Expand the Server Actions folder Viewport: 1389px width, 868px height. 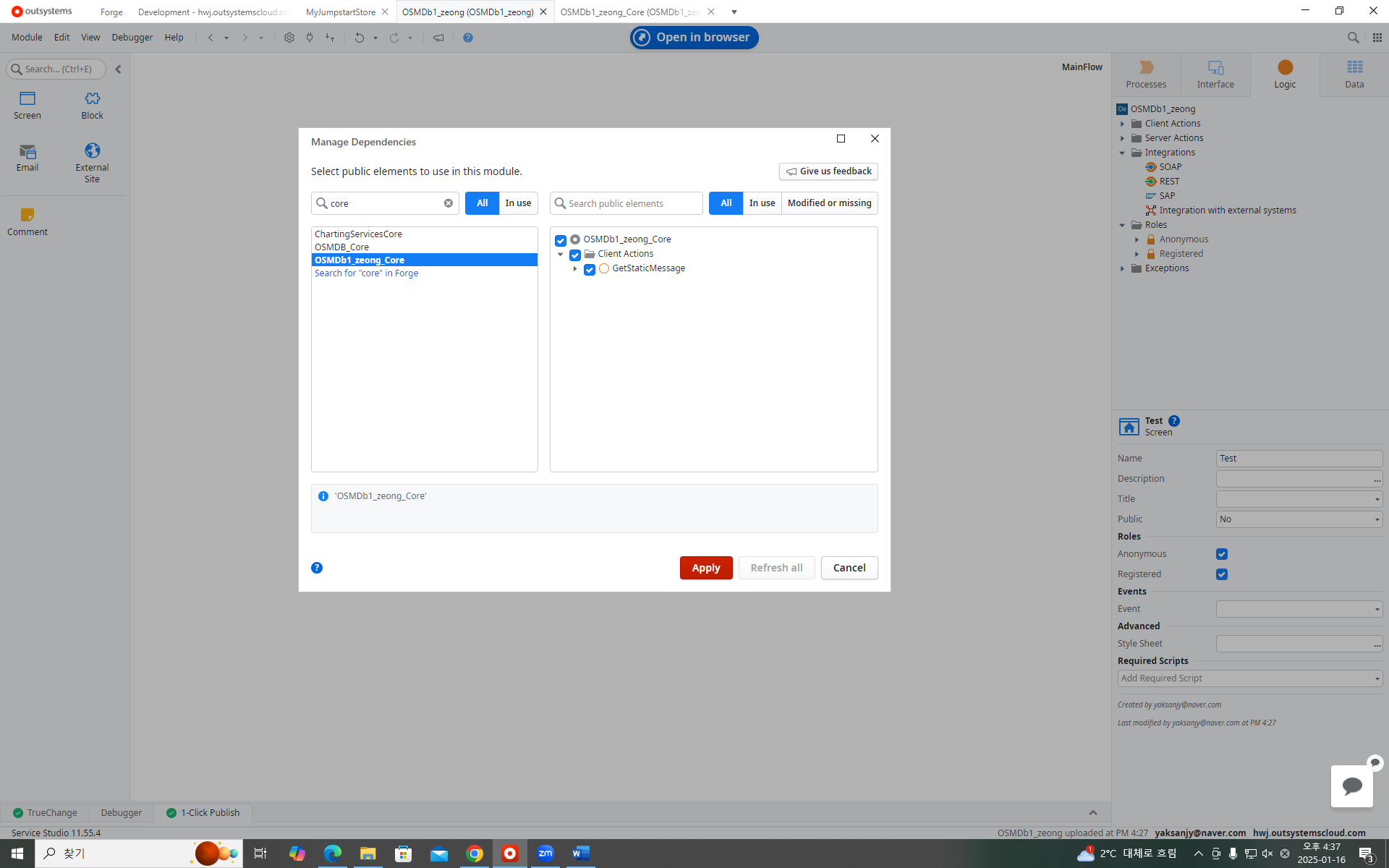[1123, 138]
